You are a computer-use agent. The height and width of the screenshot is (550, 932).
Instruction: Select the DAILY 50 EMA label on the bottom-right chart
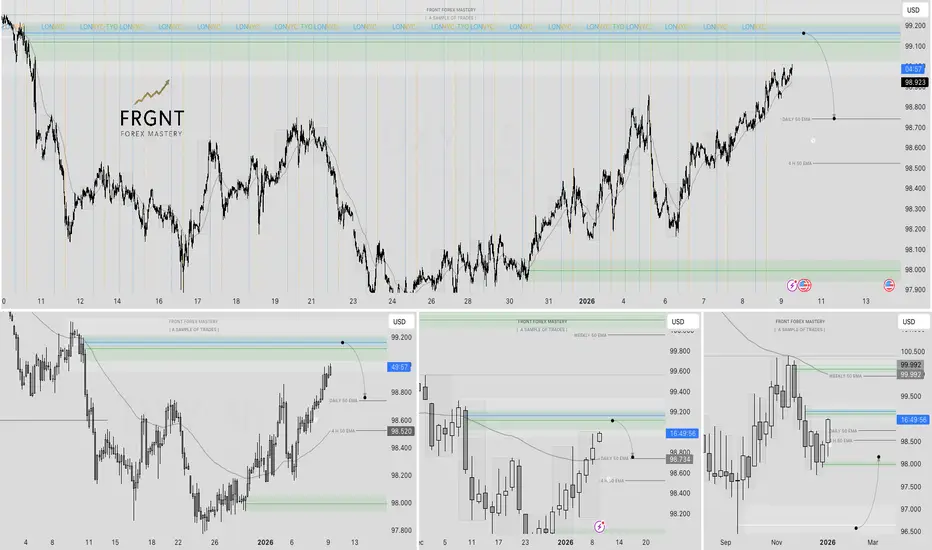843,431
